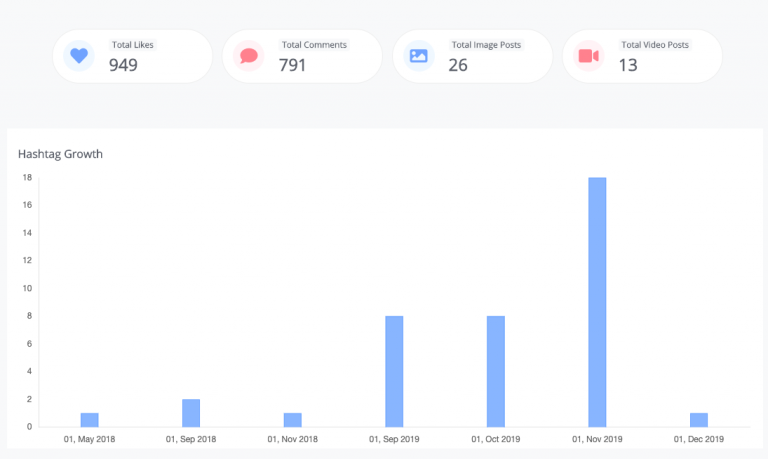Image resolution: width=768 pixels, height=459 pixels.
Task: Click the 13 video posts count
Action: (628, 65)
